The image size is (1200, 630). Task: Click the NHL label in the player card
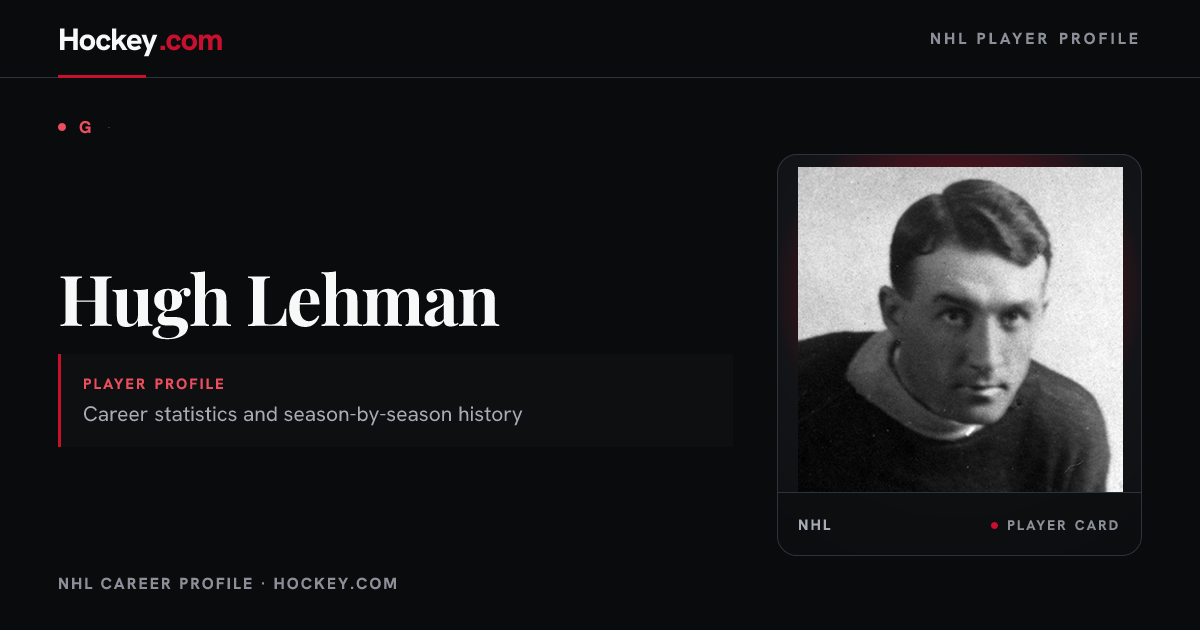[x=815, y=525]
